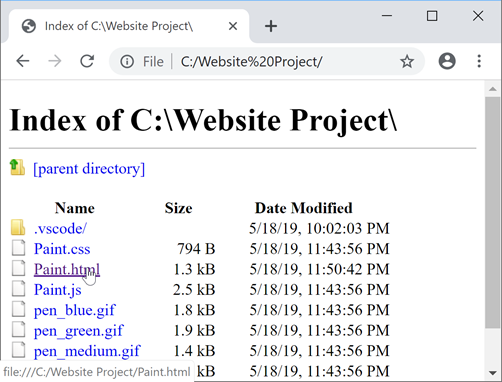Click the vertical scrollbar thumb
Screen dimensions: 502x382
pos(493,212)
